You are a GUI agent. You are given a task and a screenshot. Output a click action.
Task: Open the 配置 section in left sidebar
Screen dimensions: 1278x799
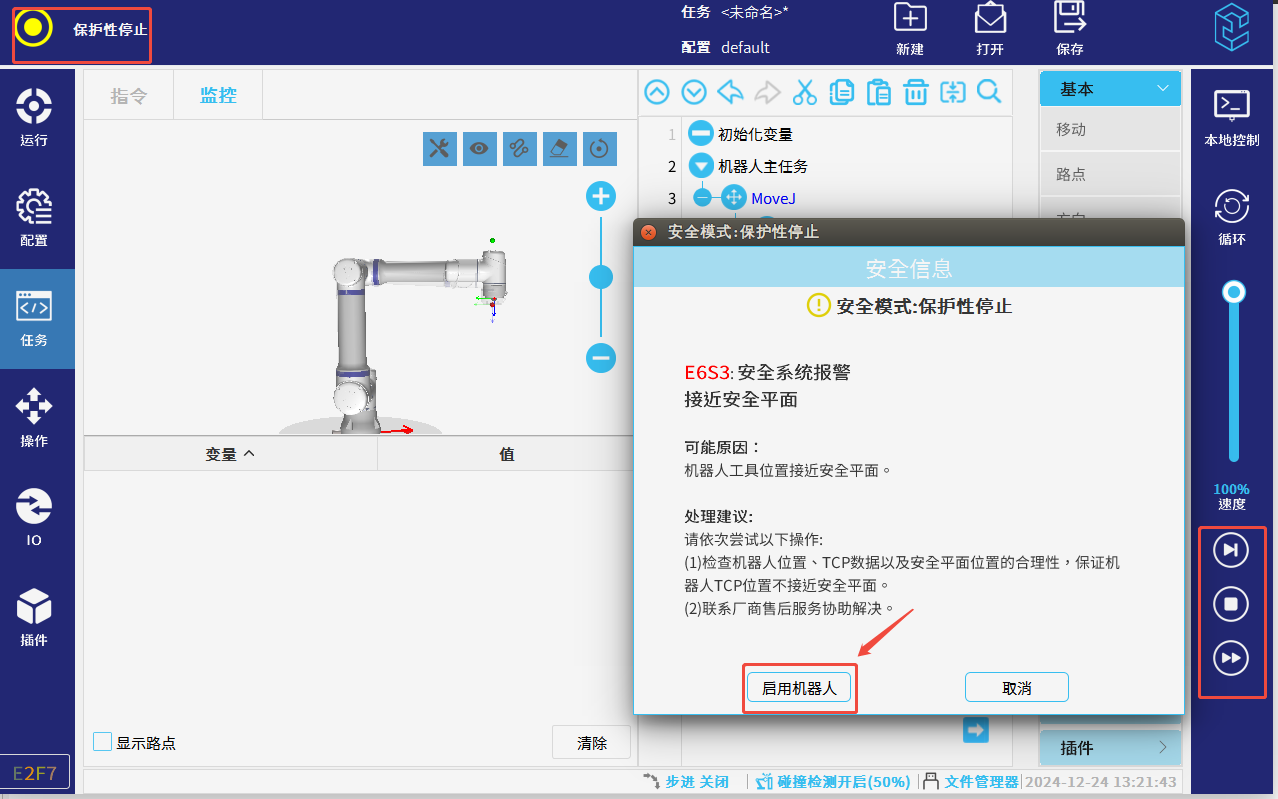[x=34, y=217]
